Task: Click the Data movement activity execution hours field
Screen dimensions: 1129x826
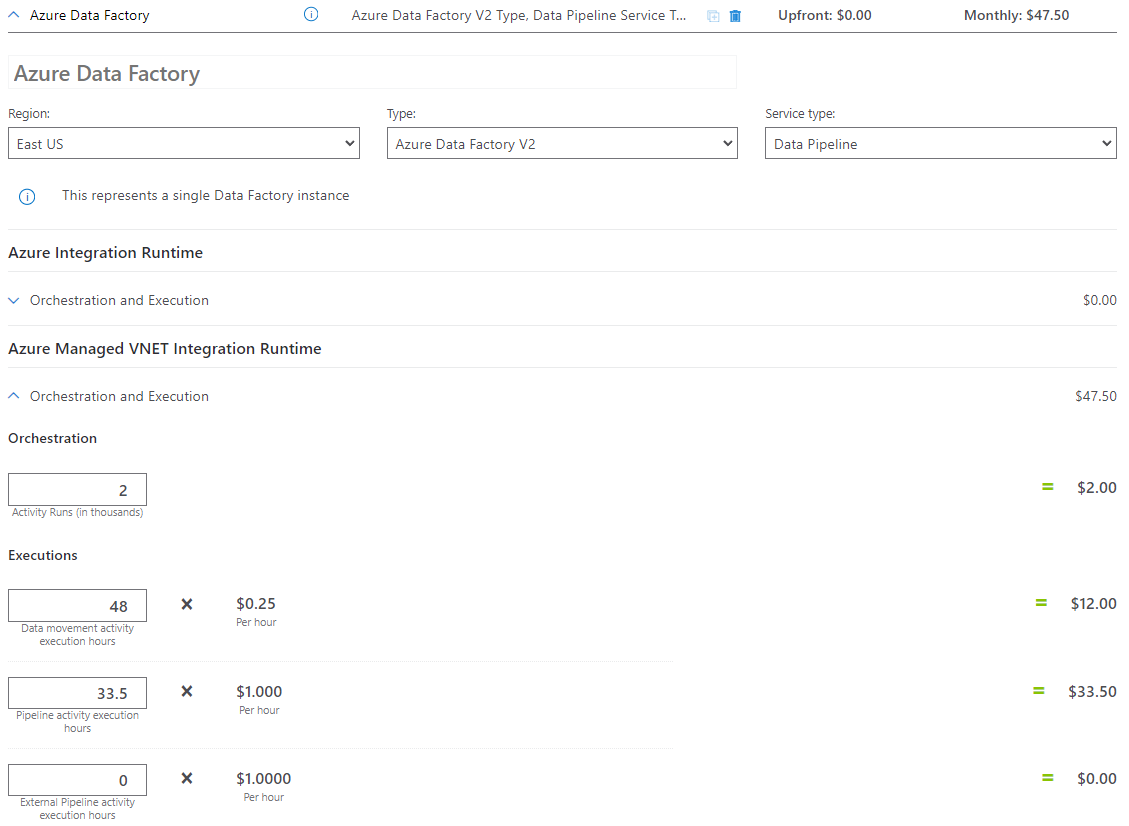Action: (78, 606)
